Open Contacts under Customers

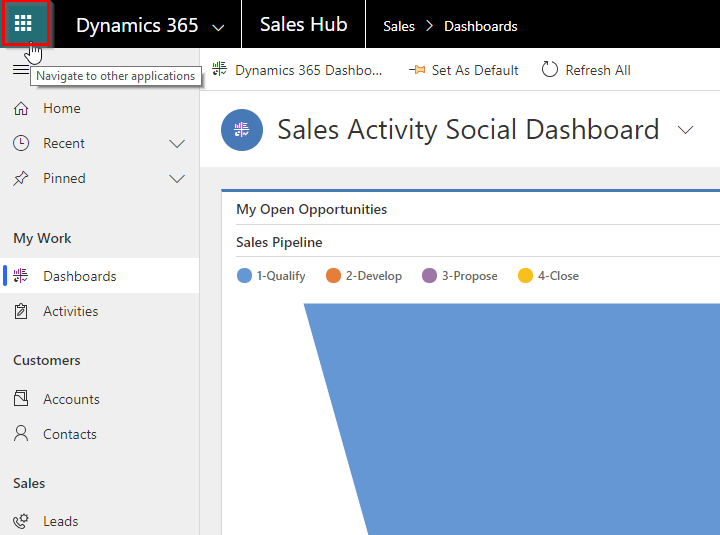pyautogui.click(x=100, y=434)
